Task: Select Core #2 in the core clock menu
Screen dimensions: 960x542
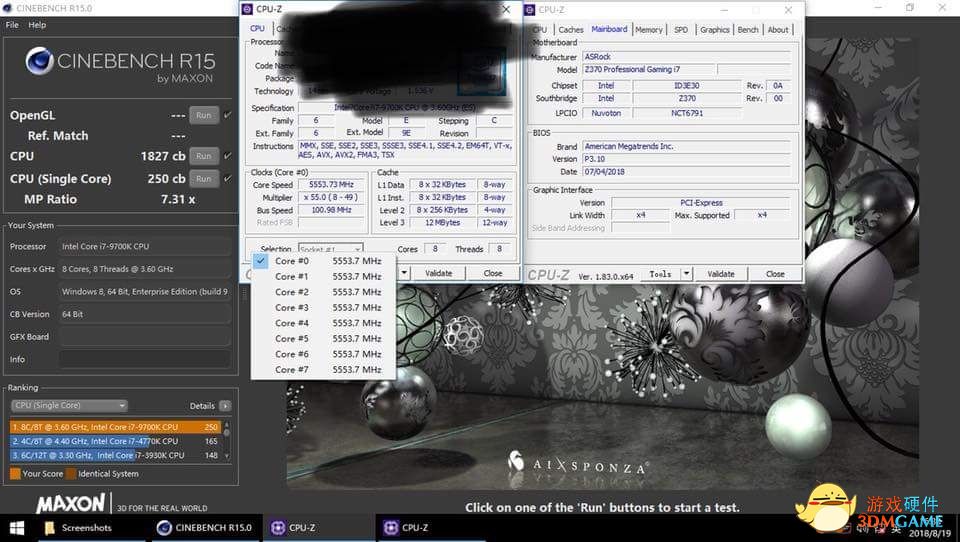Action: [324, 292]
